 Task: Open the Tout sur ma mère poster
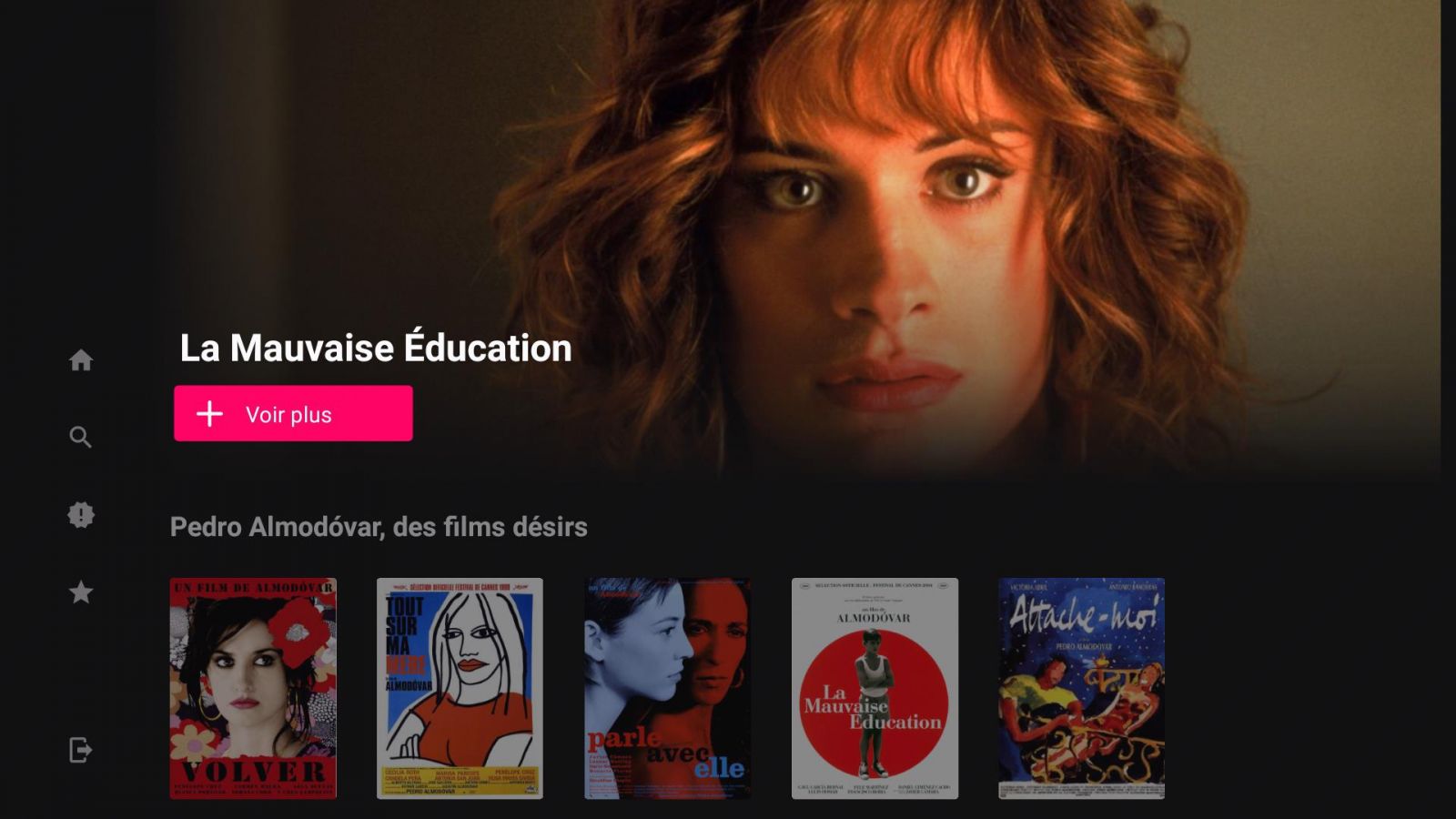(x=460, y=689)
